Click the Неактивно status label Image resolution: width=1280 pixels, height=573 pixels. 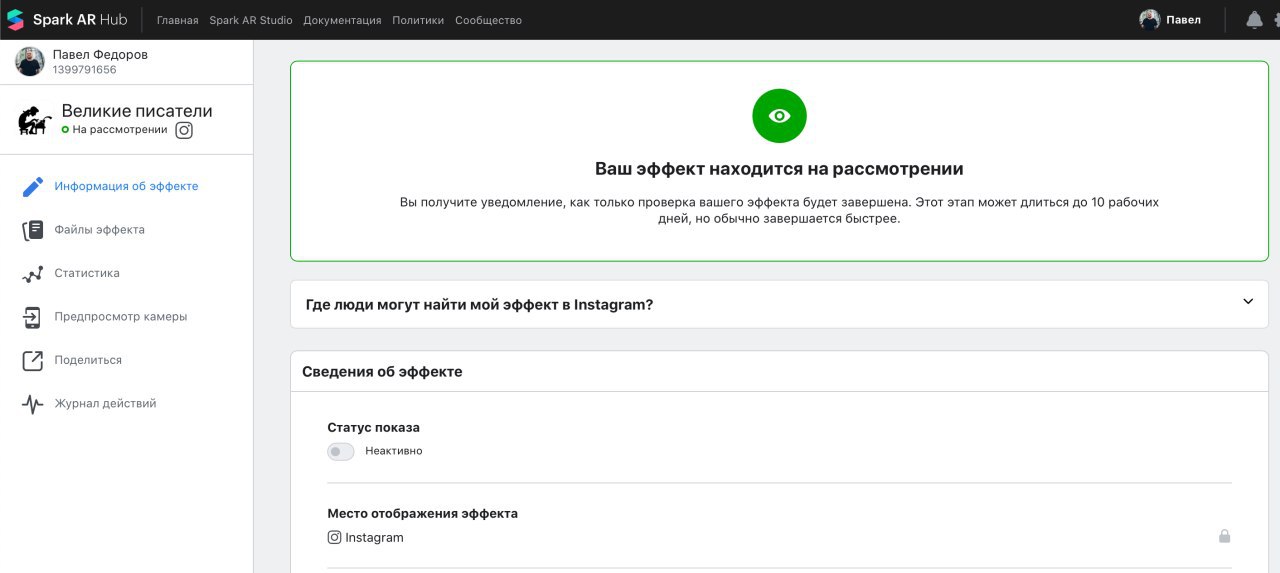394,451
